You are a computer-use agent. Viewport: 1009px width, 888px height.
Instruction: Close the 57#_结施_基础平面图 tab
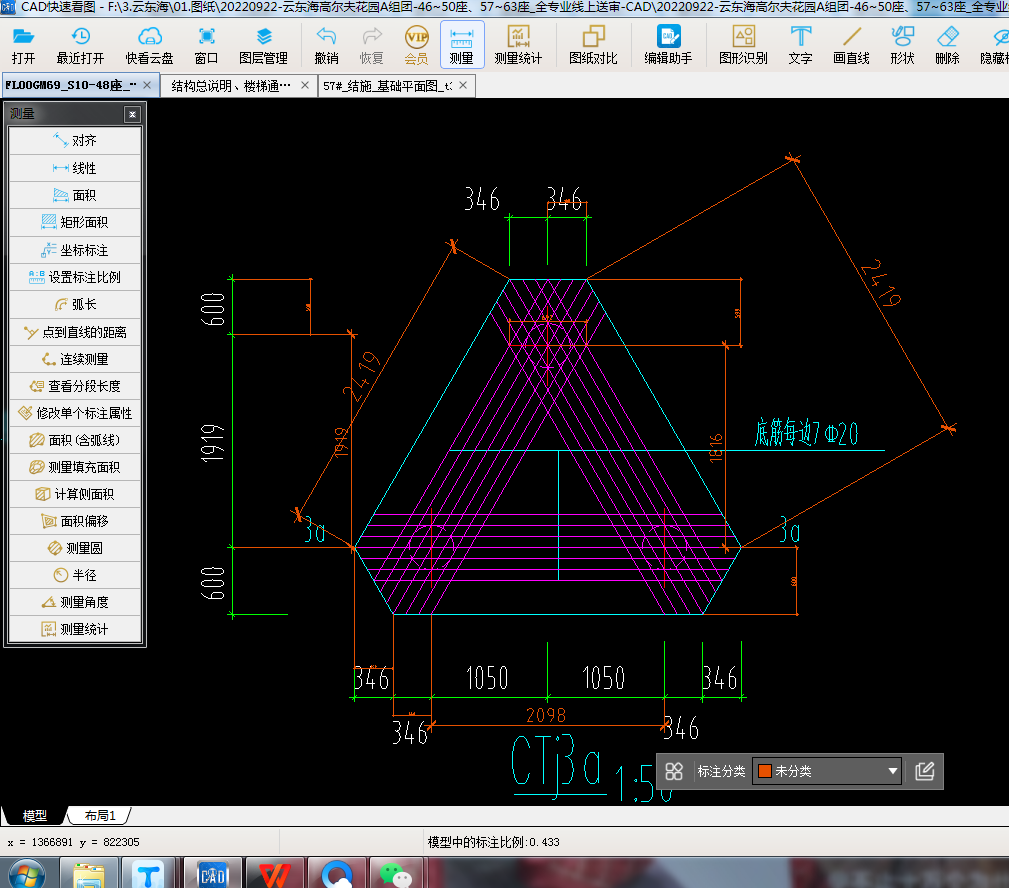pyautogui.click(x=463, y=85)
